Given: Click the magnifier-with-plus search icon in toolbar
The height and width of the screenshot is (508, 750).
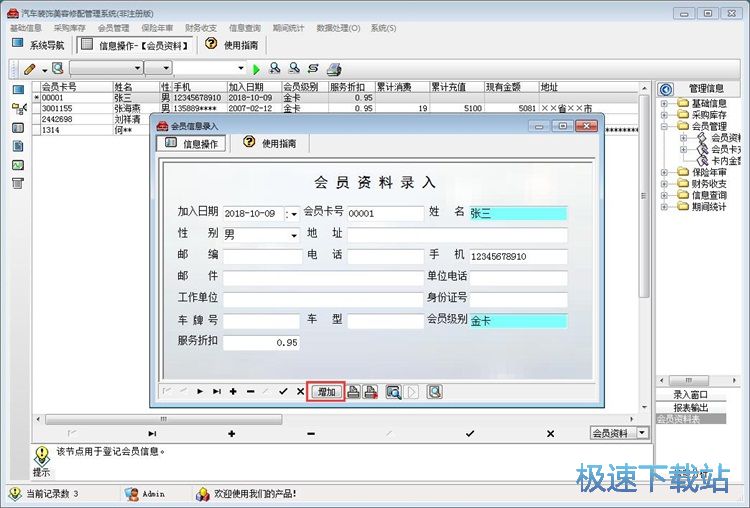Looking at the screenshot, I should coord(275,69).
